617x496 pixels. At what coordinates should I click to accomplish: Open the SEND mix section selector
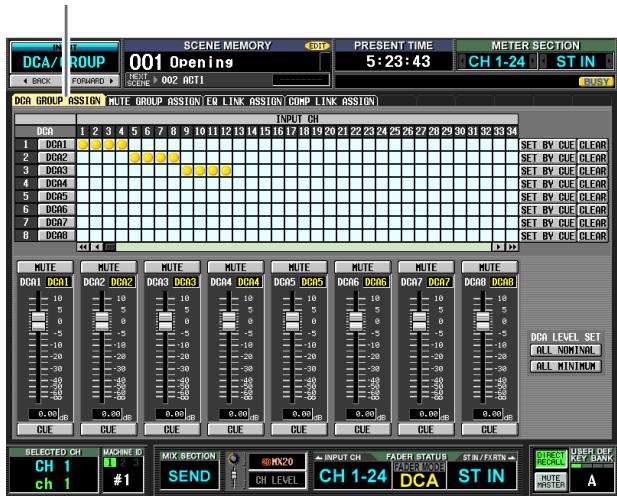pos(189,476)
